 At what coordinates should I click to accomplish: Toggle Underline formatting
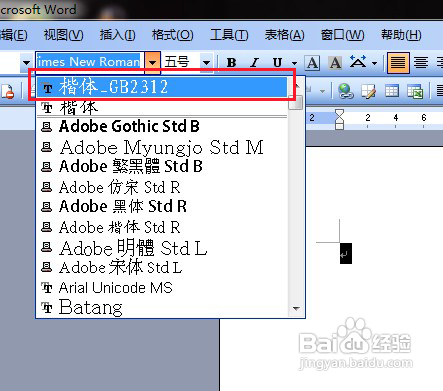[277, 62]
